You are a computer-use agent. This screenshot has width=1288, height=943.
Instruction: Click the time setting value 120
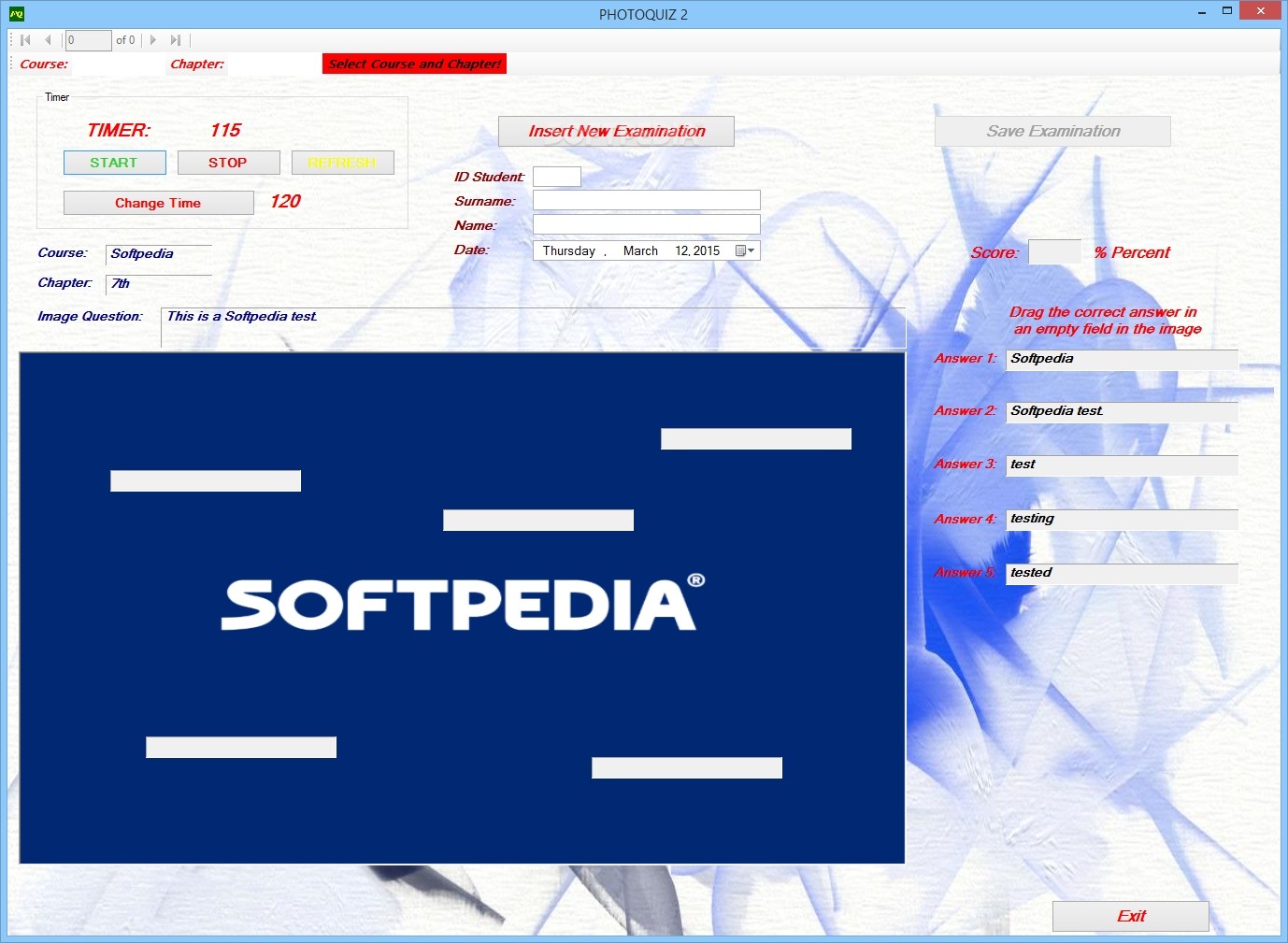pos(285,201)
